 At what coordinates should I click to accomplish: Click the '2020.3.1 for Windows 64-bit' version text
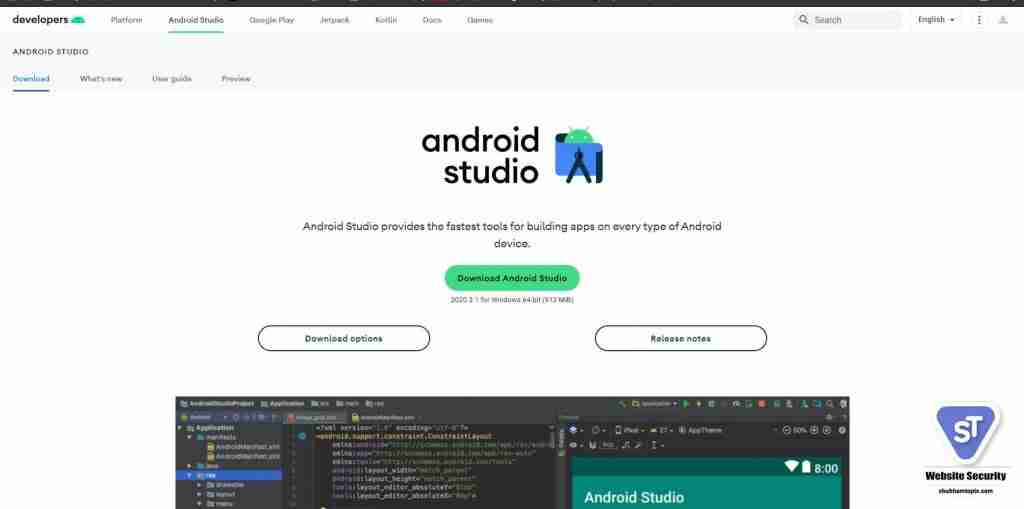click(512, 300)
